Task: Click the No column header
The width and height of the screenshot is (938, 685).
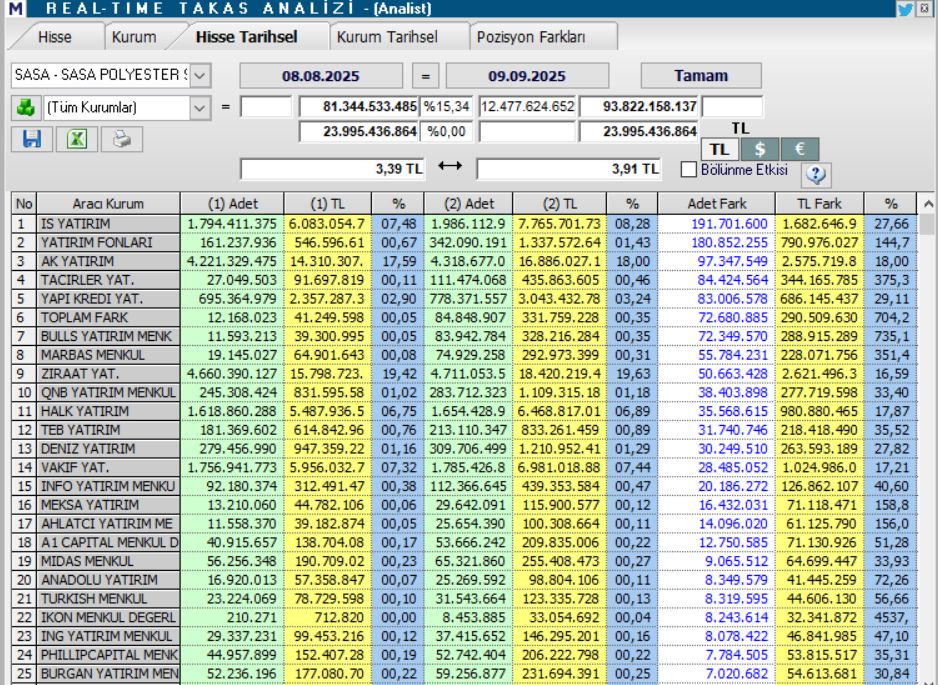Action: 24,204
